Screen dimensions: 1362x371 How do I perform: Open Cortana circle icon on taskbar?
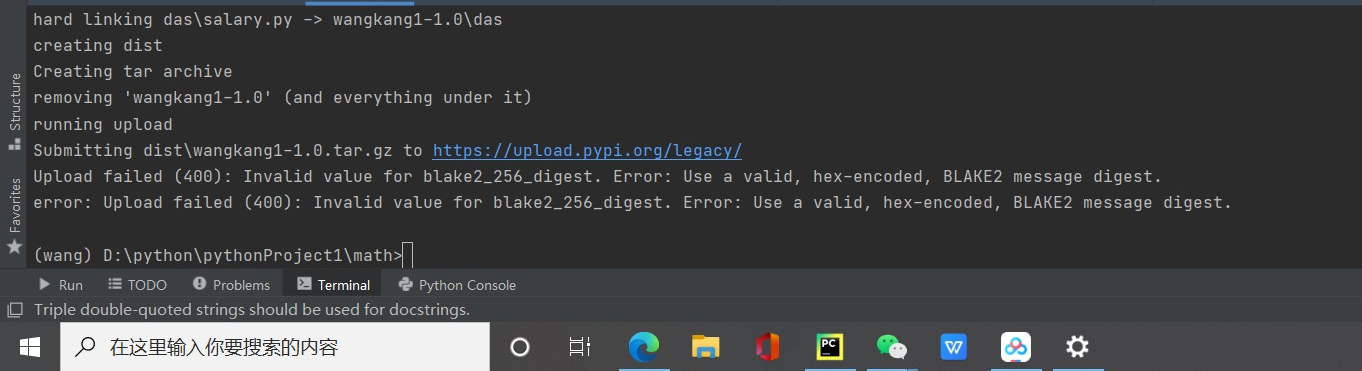(x=519, y=347)
